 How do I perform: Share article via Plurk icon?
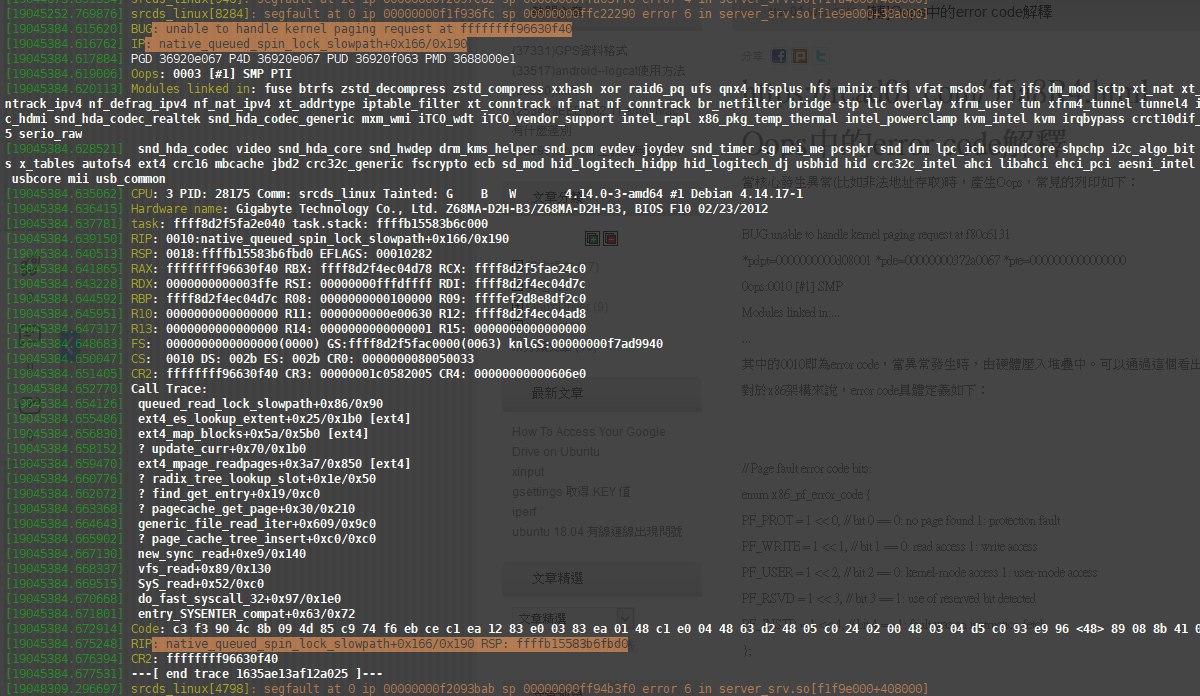[800, 56]
